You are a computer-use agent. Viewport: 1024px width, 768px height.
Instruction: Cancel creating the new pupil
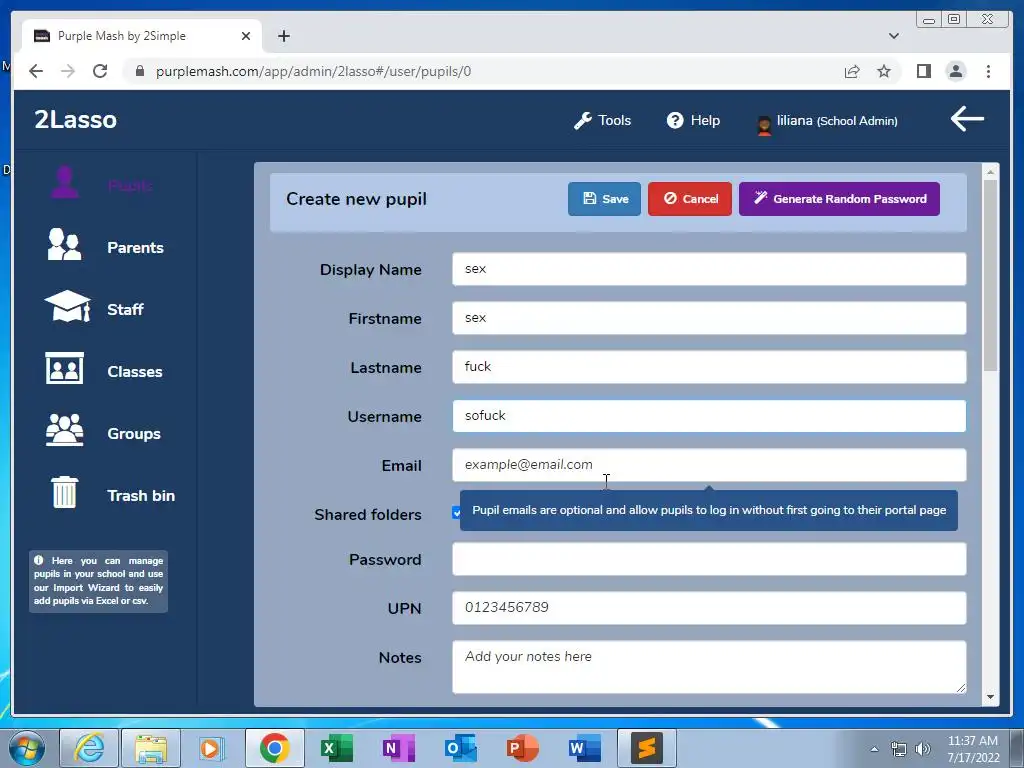tap(690, 199)
